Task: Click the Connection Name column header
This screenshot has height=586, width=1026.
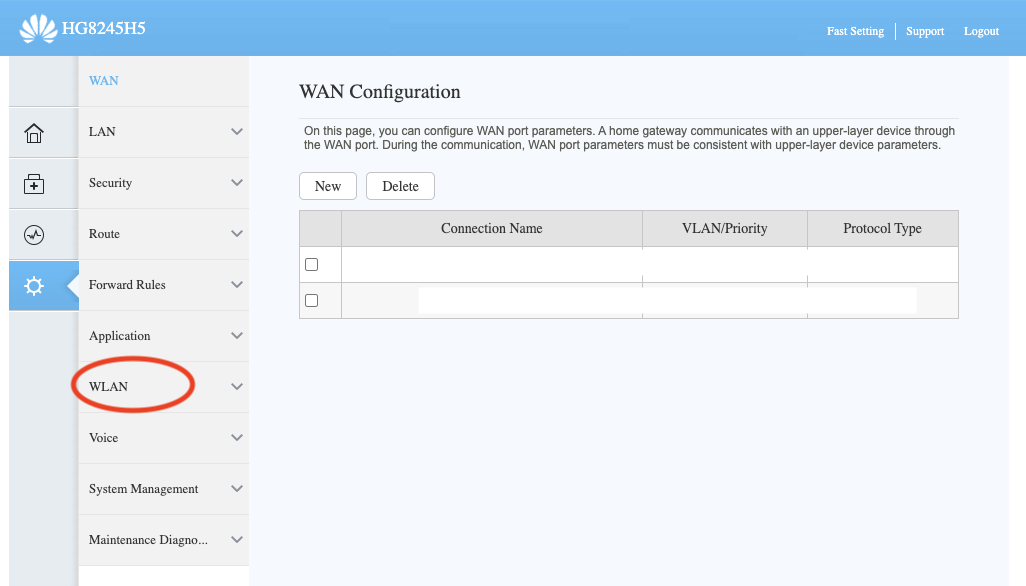Action: point(491,229)
